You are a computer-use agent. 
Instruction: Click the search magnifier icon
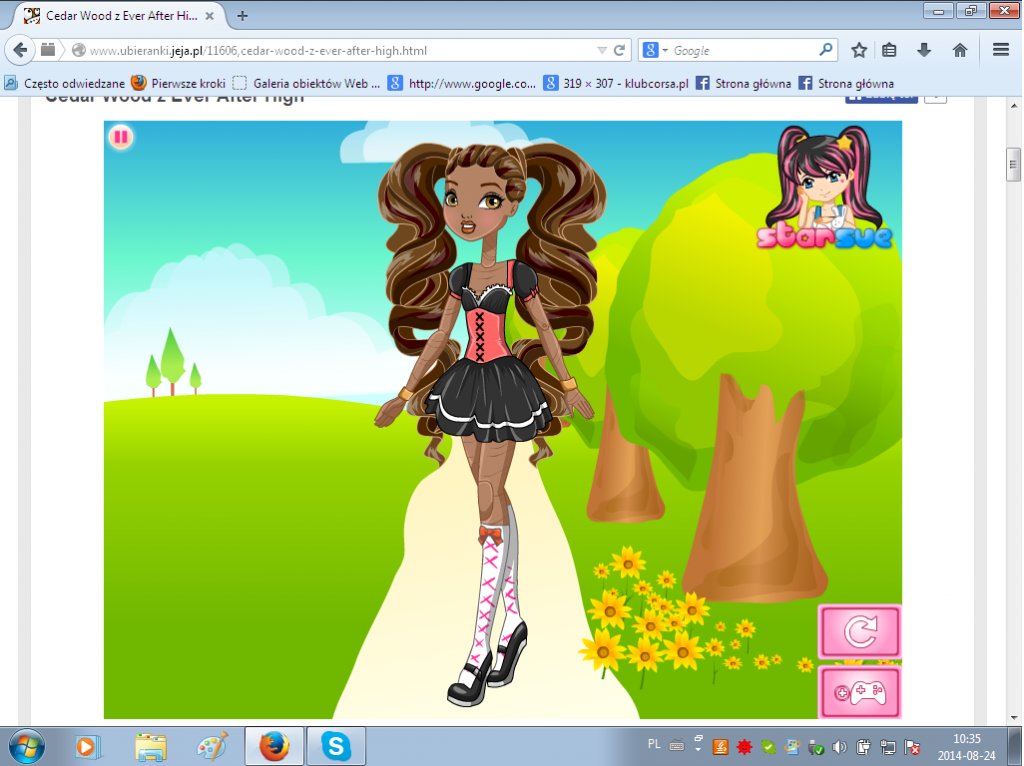[x=825, y=50]
